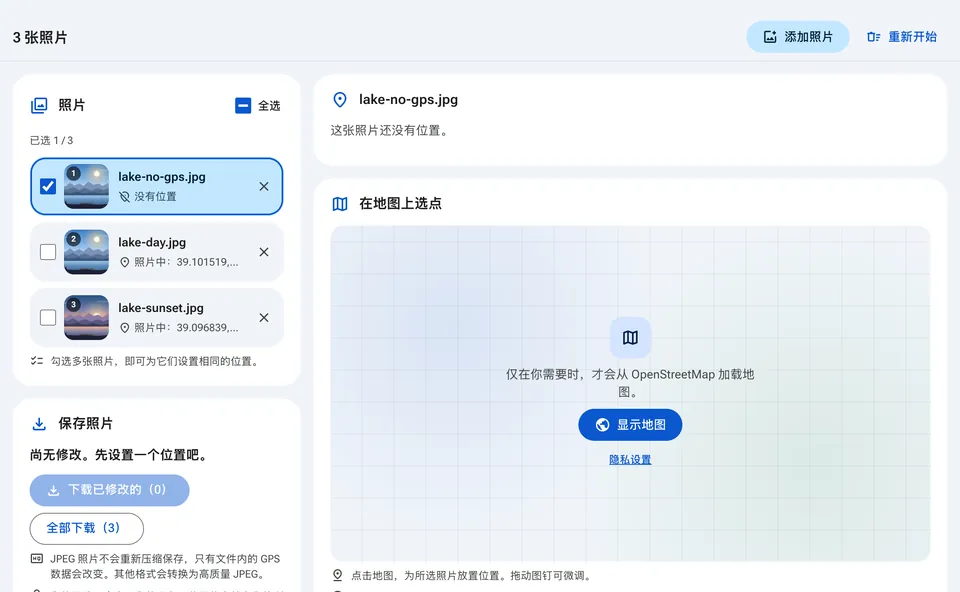Check the lake-sunset.jpg checkbox
Screen dimensions: 960x592
[x=48, y=317]
